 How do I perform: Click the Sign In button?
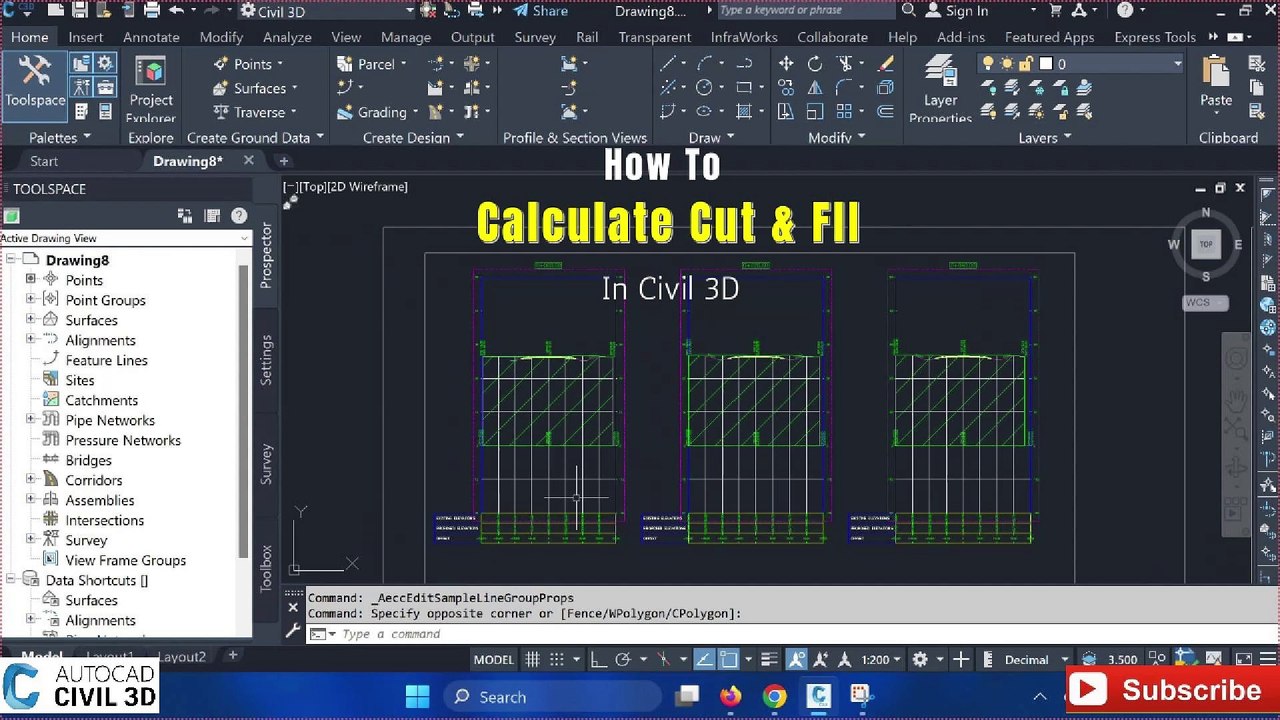(x=956, y=11)
